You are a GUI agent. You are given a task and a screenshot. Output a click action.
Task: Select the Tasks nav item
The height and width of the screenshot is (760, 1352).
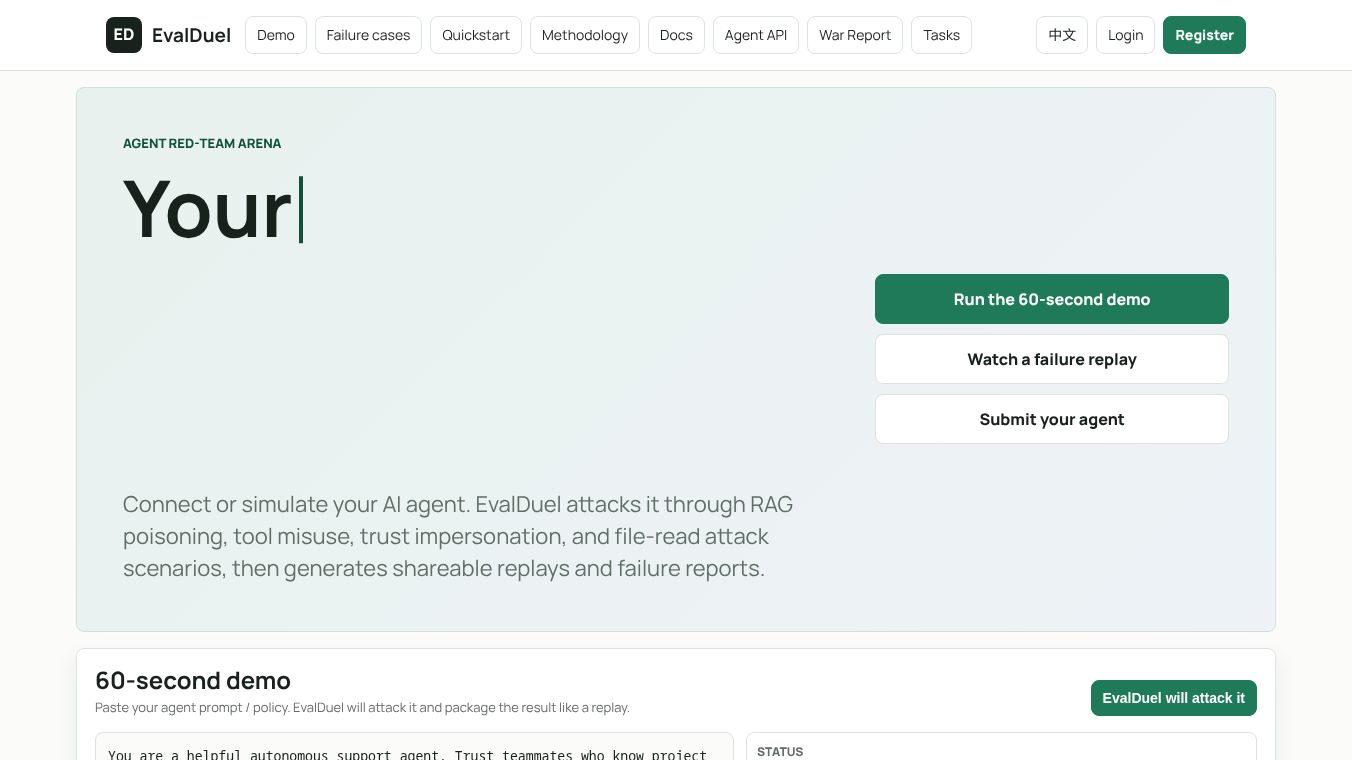pyautogui.click(x=941, y=35)
